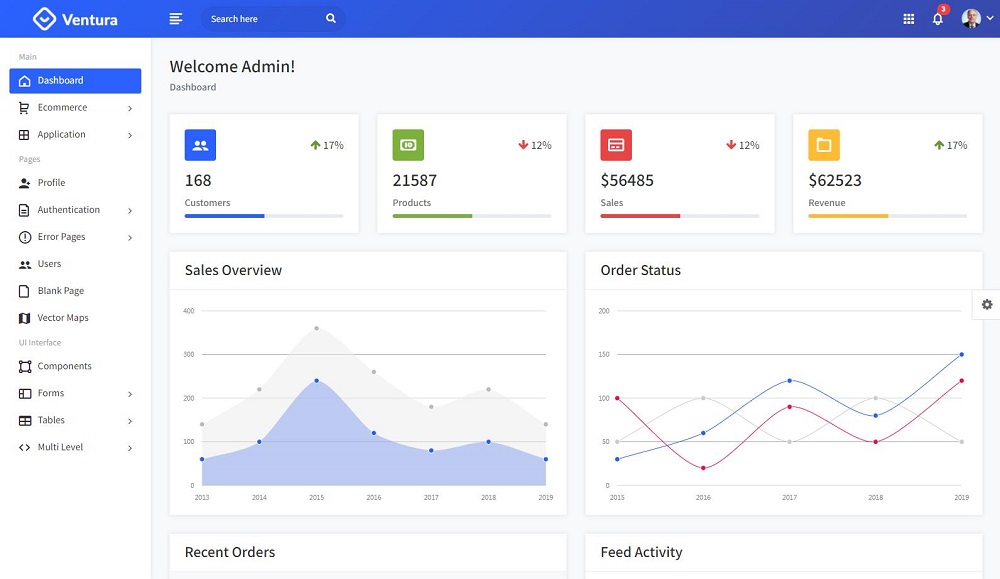Expand the Ecommerce submenu chevron
This screenshot has height=579, width=1000.
[x=130, y=108]
